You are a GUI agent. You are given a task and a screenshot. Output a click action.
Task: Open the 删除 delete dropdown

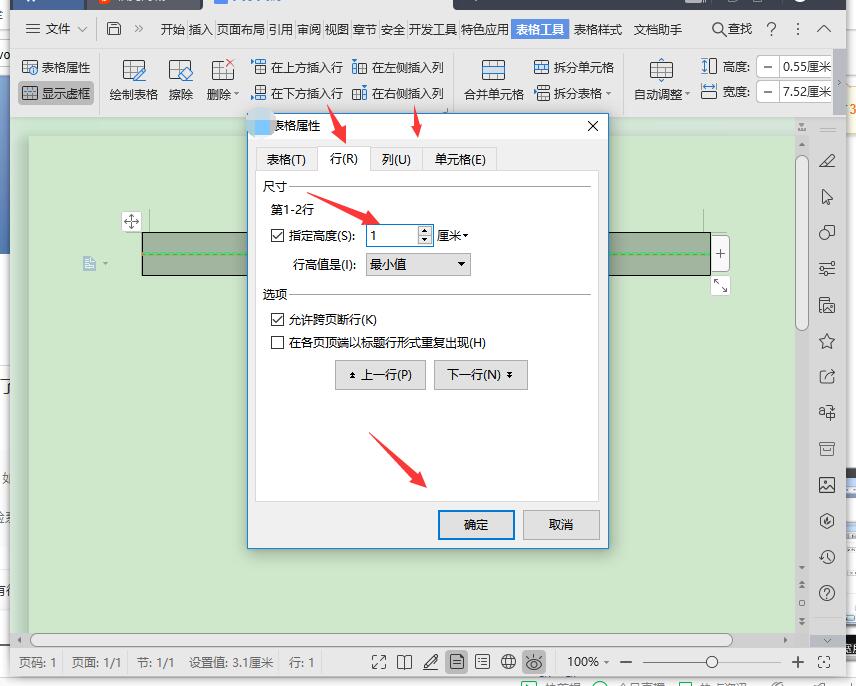(x=223, y=80)
